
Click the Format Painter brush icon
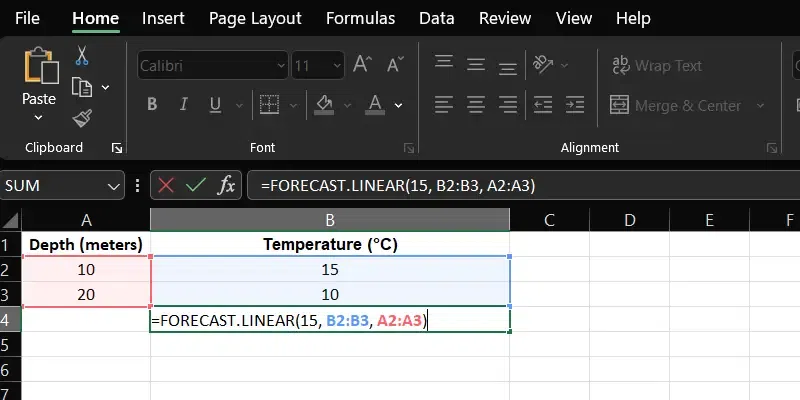point(82,118)
